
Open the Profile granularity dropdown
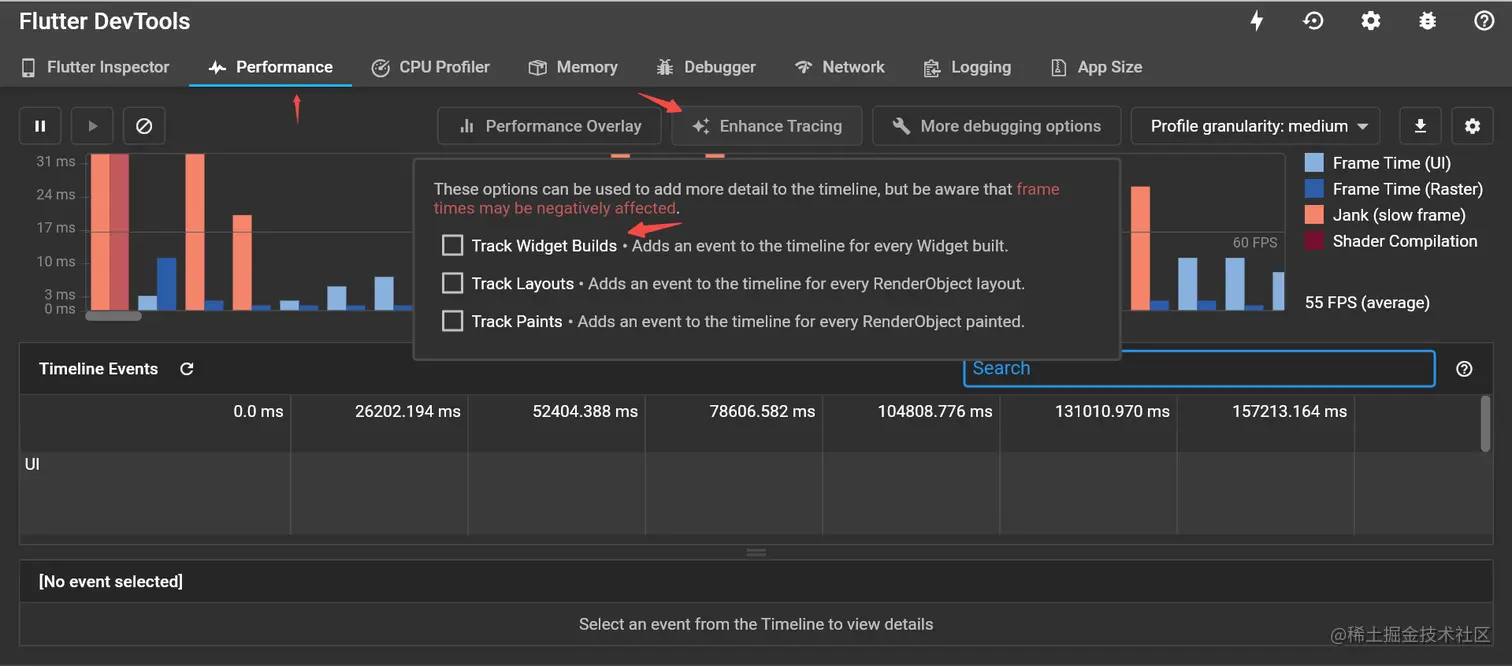point(1255,126)
